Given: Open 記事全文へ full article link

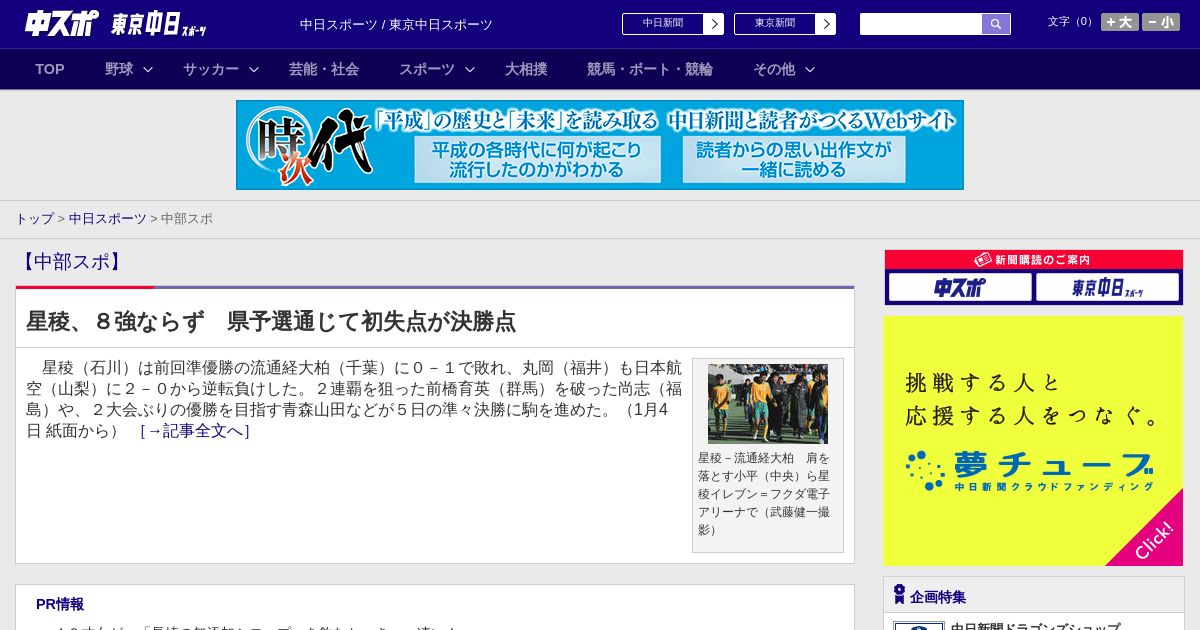Looking at the screenshot, I should [x=195, y=431].
